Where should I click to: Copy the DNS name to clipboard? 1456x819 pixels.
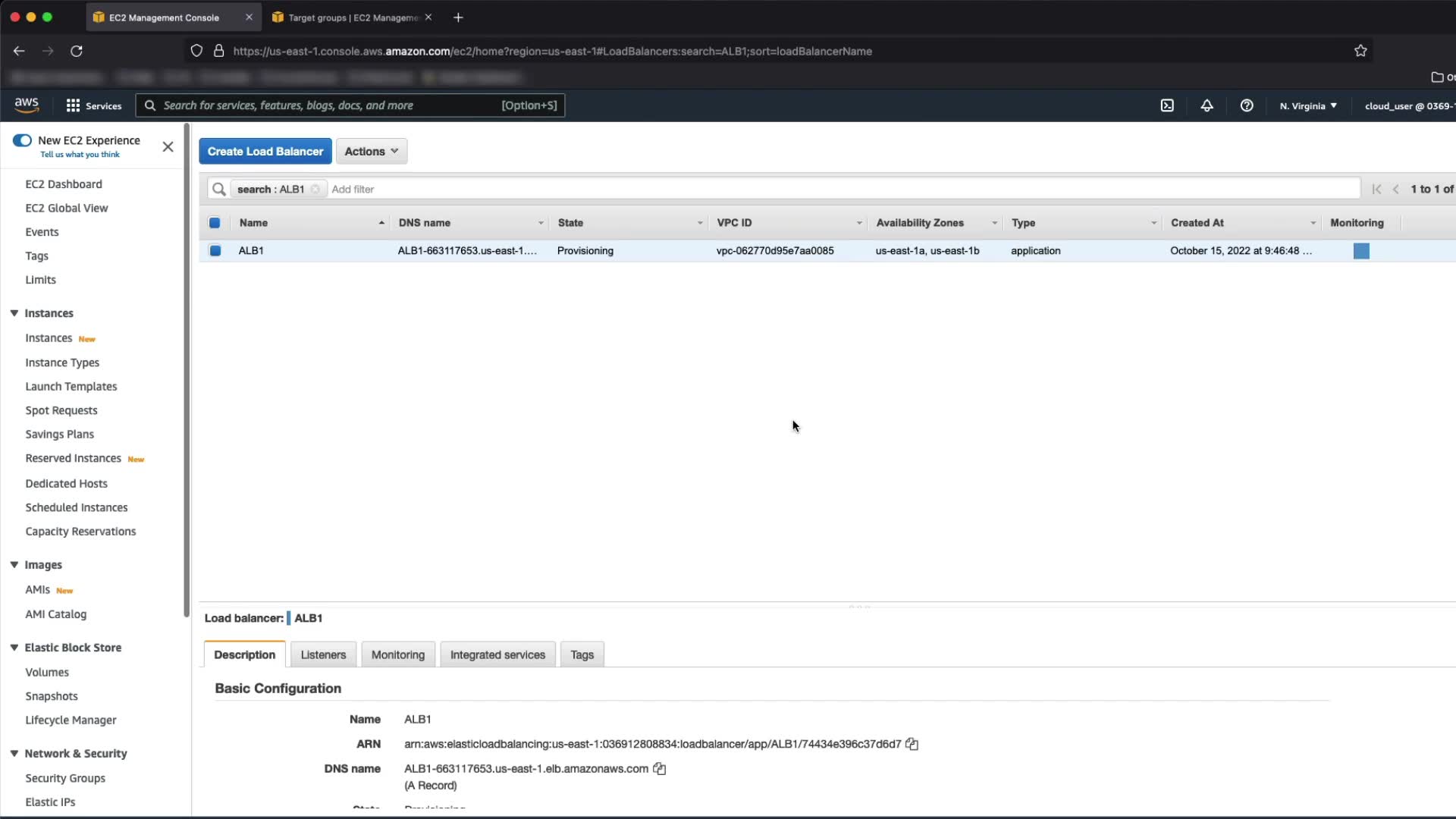[660, 769]
